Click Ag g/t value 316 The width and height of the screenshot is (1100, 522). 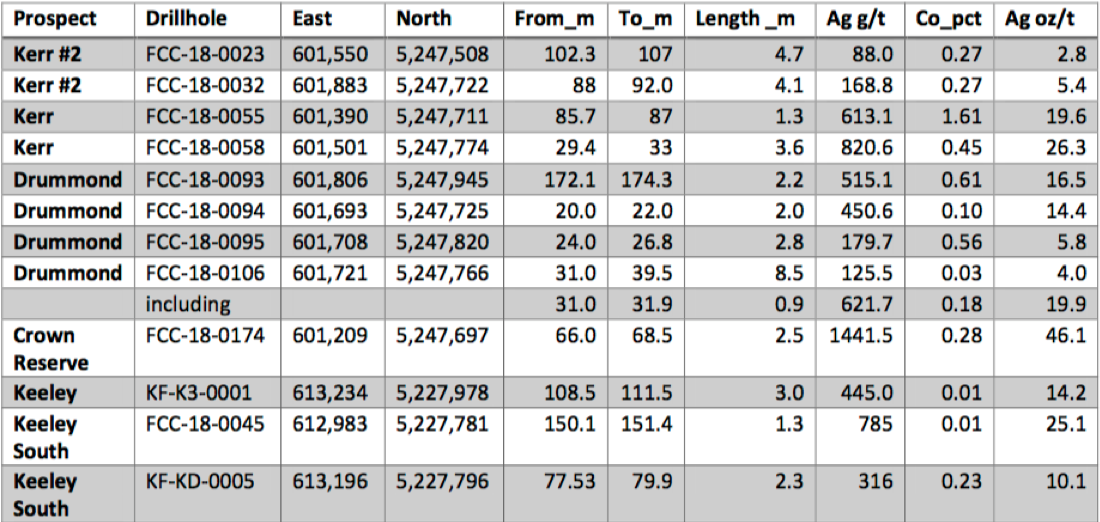876,482
